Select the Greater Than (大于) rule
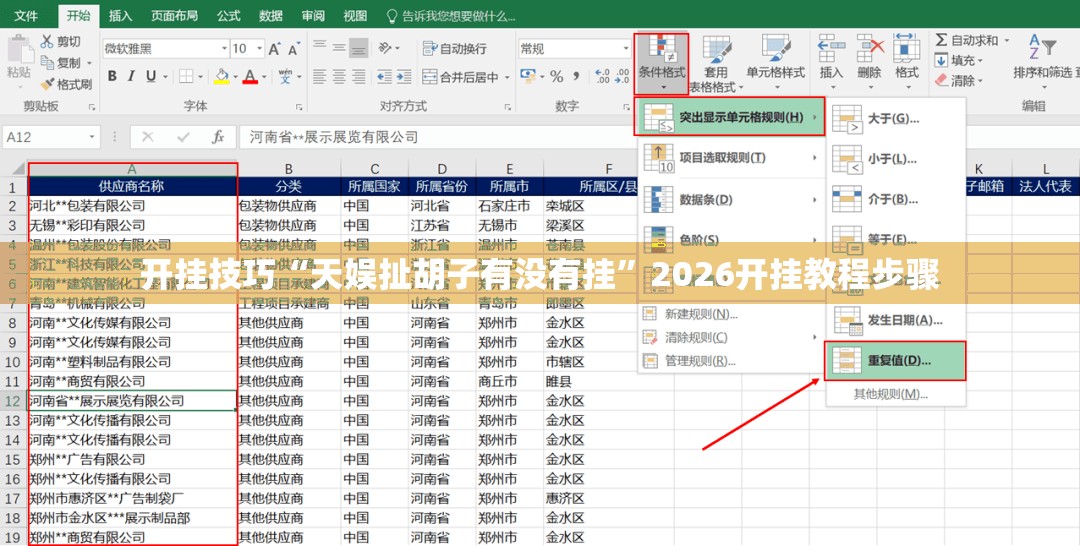Viewport: 1080px width, 546px height. coord(895,119)
